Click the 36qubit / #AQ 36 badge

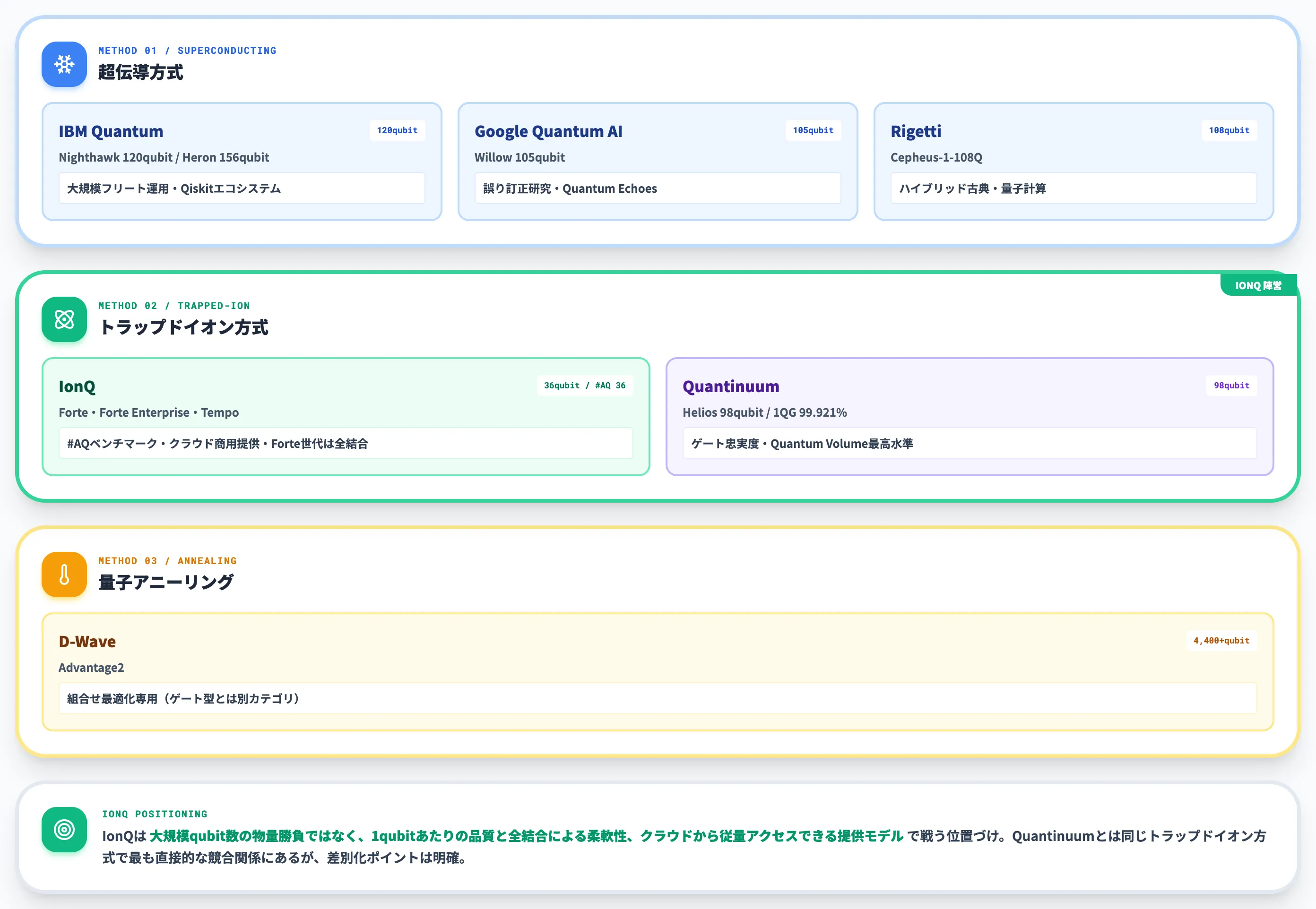coord(585,386)
